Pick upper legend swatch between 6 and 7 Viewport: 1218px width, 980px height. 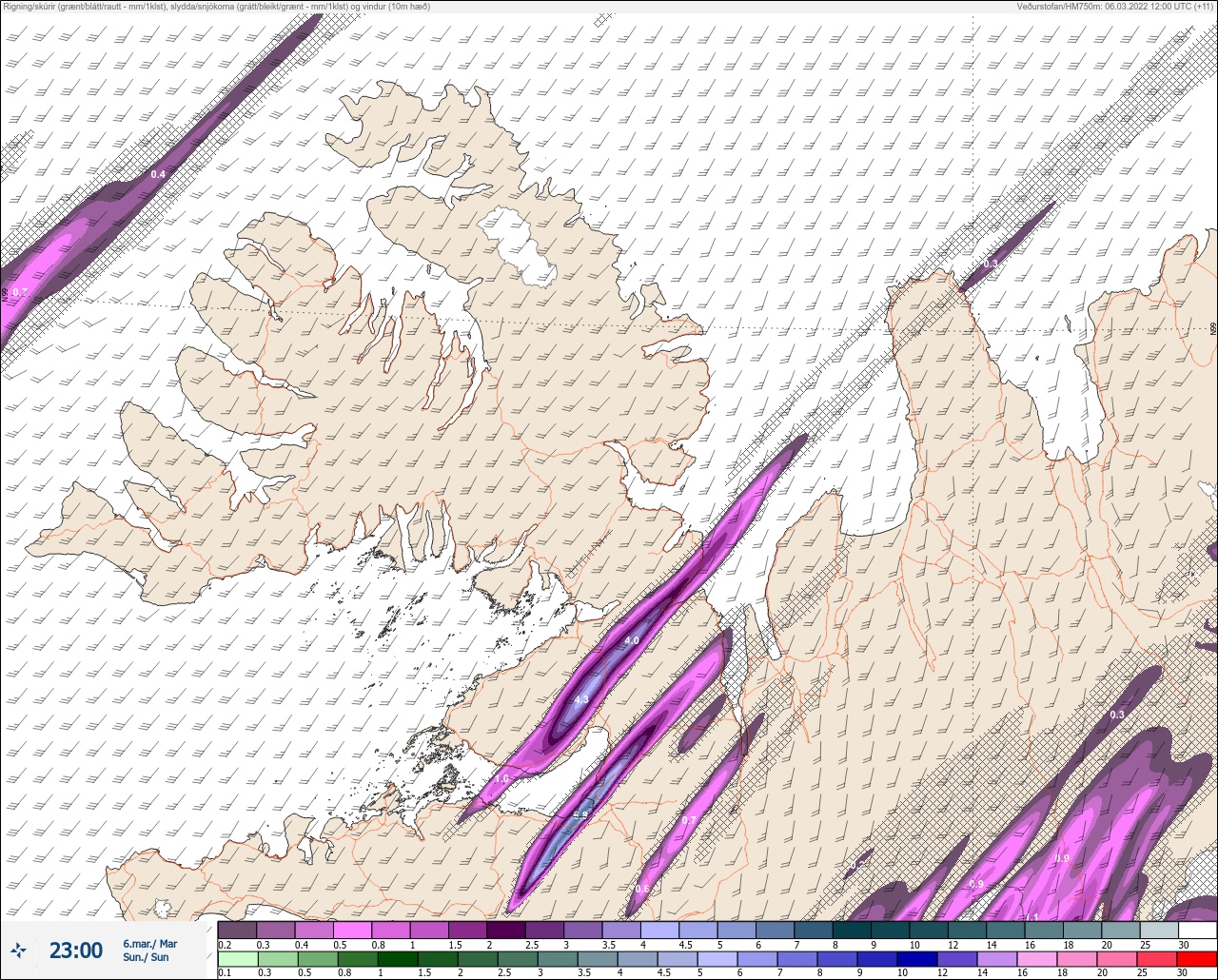[776, 930]
